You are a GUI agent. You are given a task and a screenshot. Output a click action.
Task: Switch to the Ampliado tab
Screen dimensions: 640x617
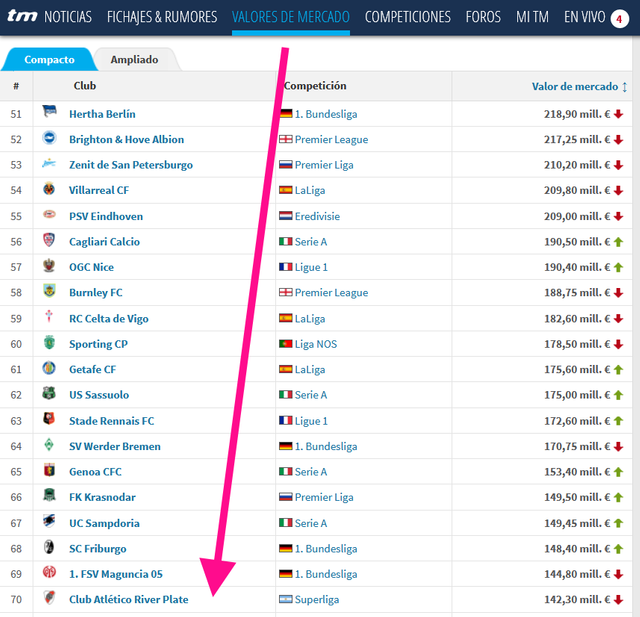(134, 60)
